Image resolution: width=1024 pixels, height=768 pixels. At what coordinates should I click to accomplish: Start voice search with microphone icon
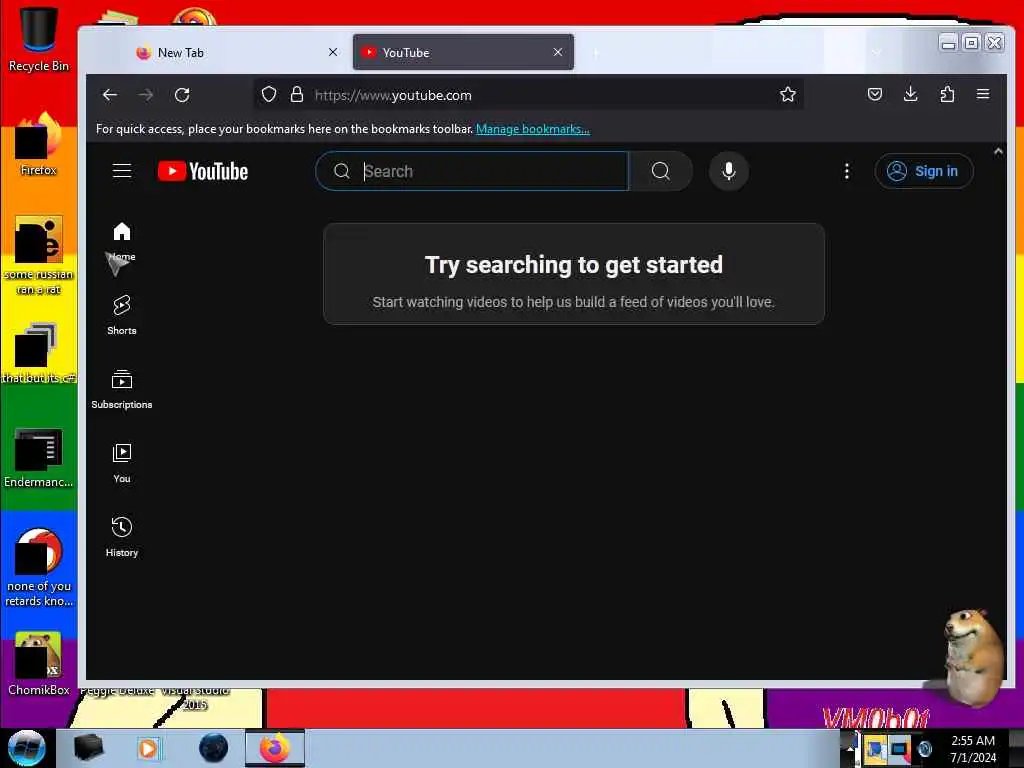click(729, 171)
